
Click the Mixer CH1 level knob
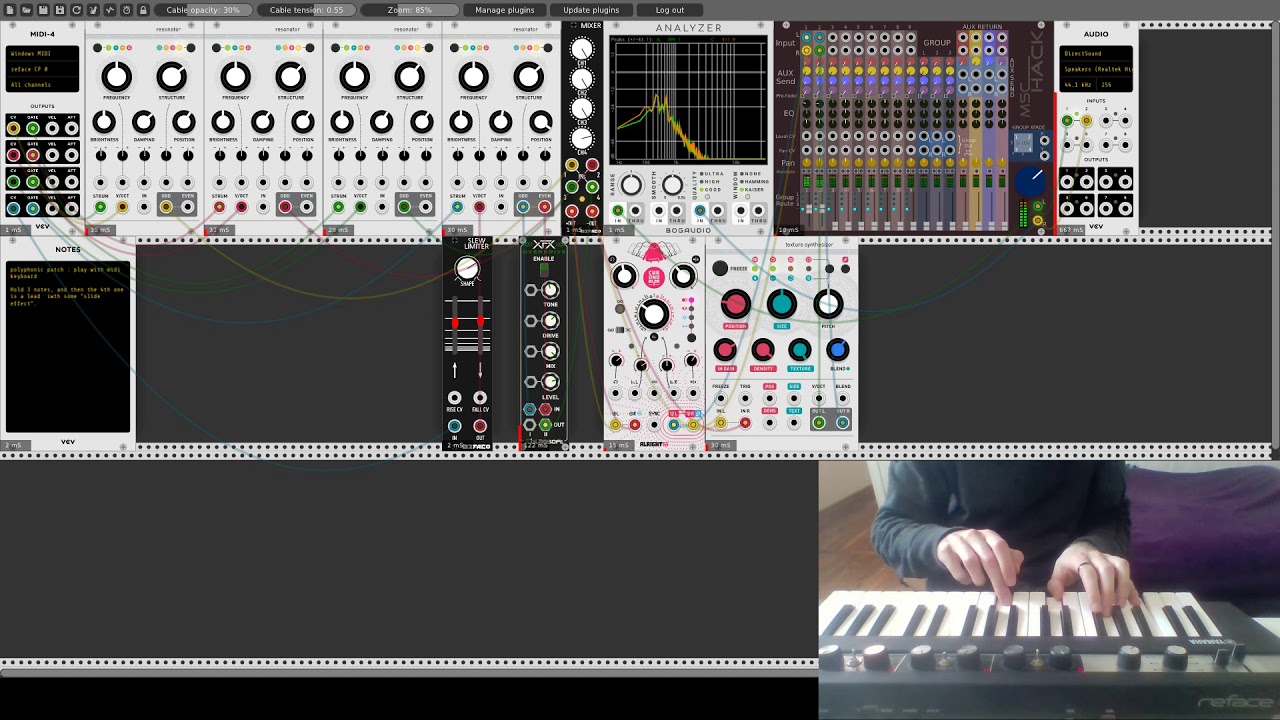tap(582, 48)
